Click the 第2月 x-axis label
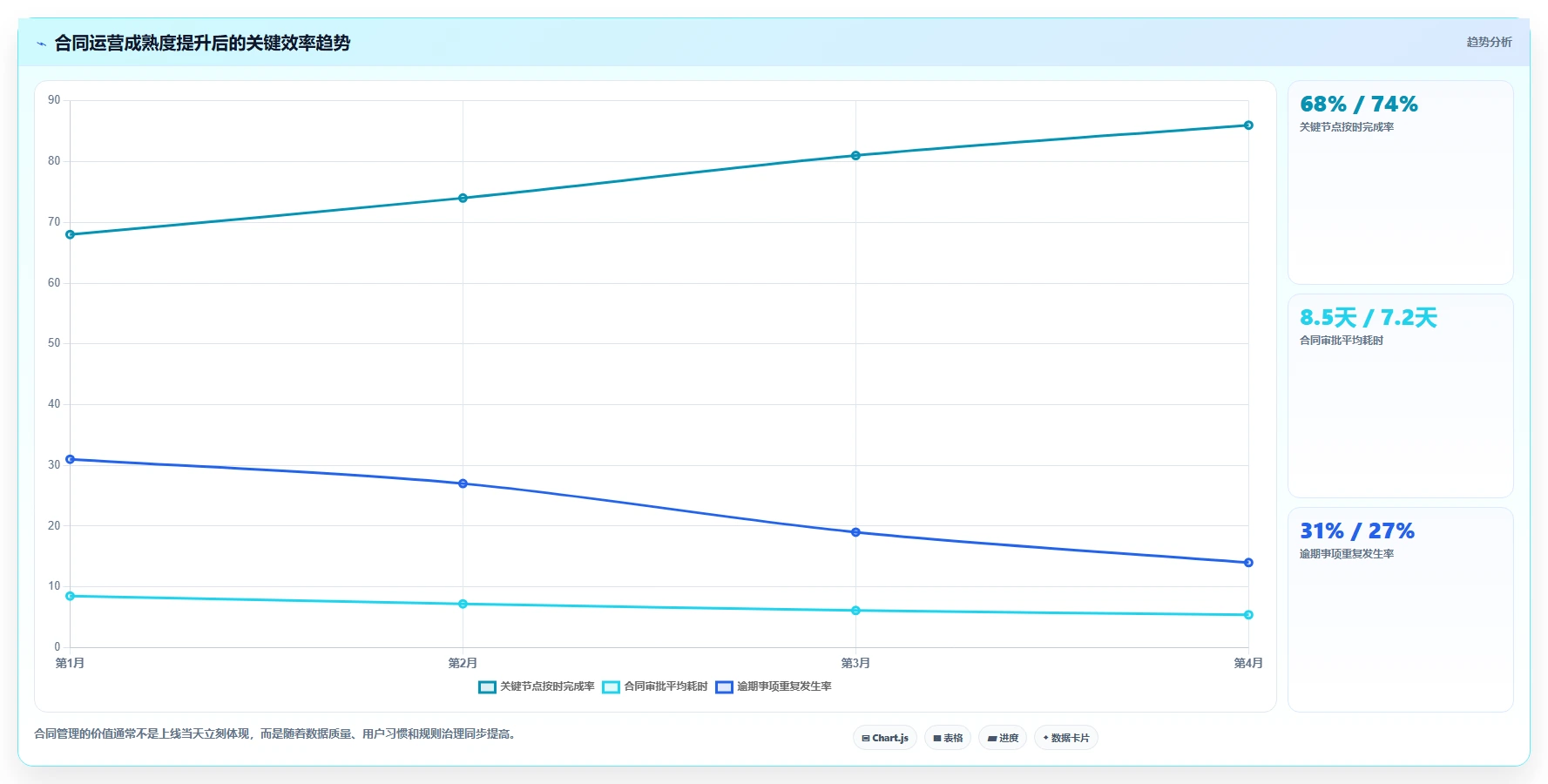This screenshot has width=1548, height=784. tap(463, 663)
